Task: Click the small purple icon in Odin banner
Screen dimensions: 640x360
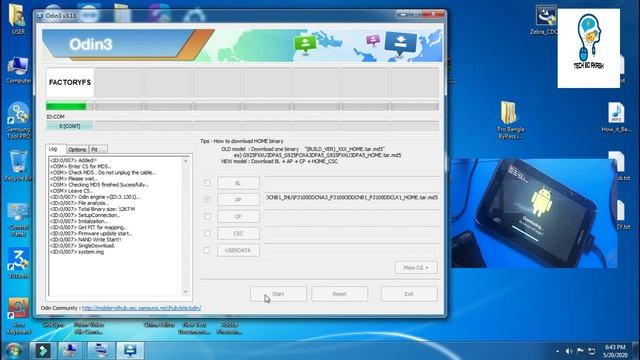Action: 373,40
